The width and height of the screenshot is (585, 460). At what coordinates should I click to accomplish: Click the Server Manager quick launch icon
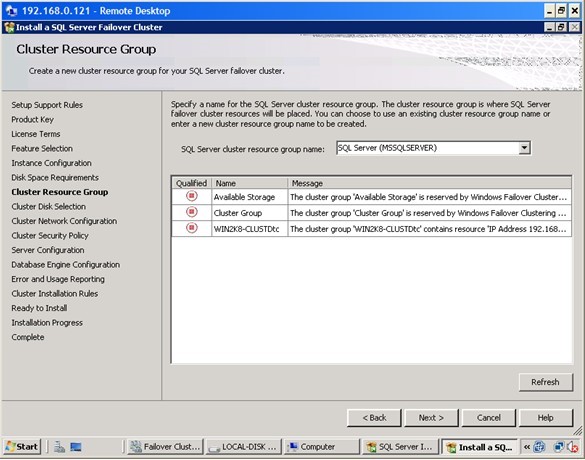click(59, 447)
